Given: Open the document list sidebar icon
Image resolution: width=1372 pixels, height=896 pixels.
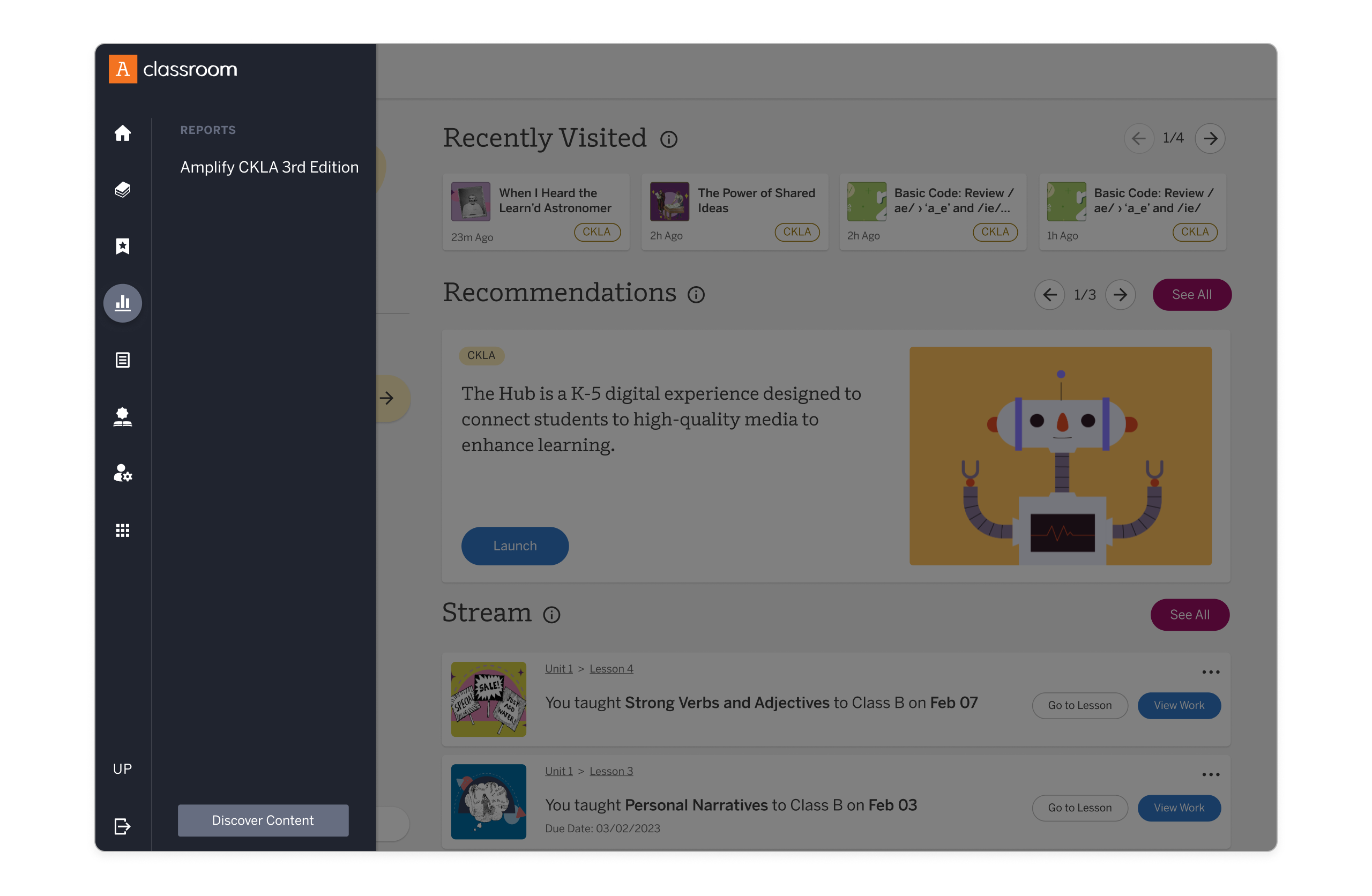Looking at the screenshot, I should (122, 360).
